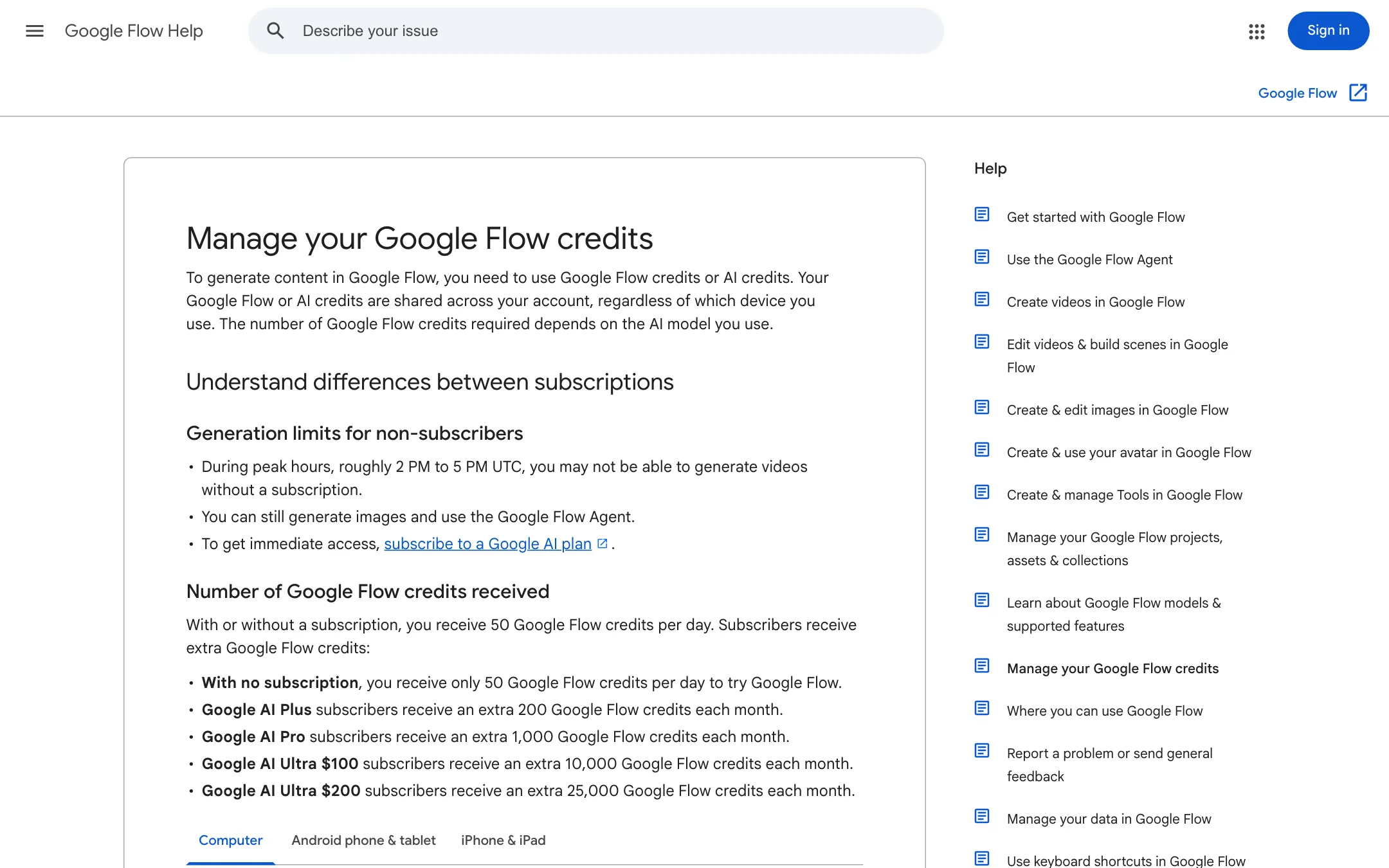1389x868 pixels.
Task: Click article icon beside Get started with Google Flow
Action: click(982, 214)
